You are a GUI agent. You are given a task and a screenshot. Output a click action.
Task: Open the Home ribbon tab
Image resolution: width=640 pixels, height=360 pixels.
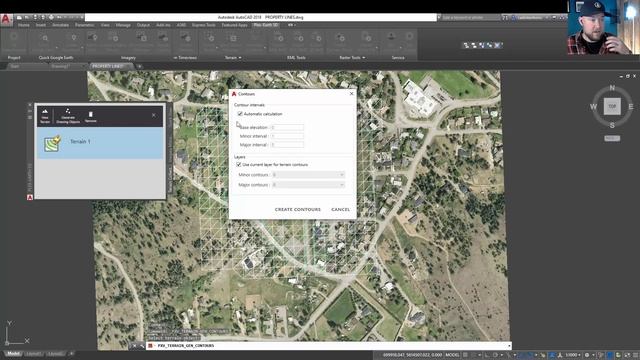point(24,25)
